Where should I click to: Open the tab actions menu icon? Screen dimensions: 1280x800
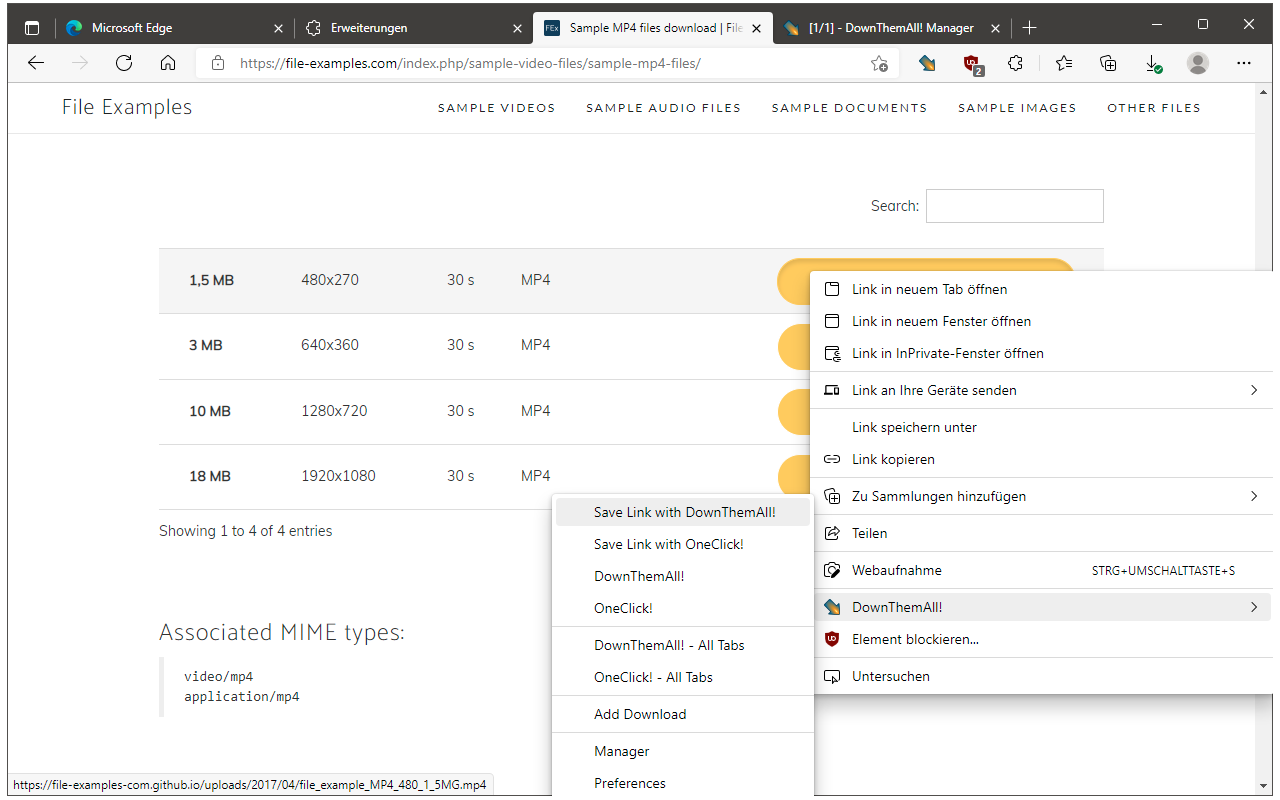point(32,28)
